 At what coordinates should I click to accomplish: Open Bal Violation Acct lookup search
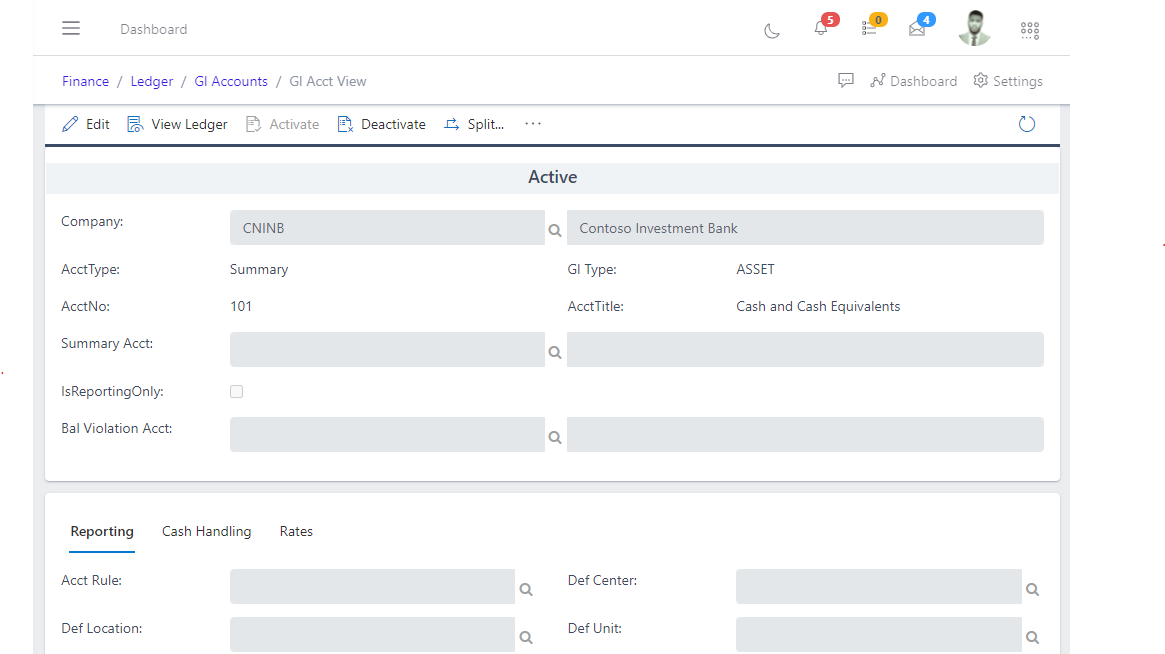point(554,437)
